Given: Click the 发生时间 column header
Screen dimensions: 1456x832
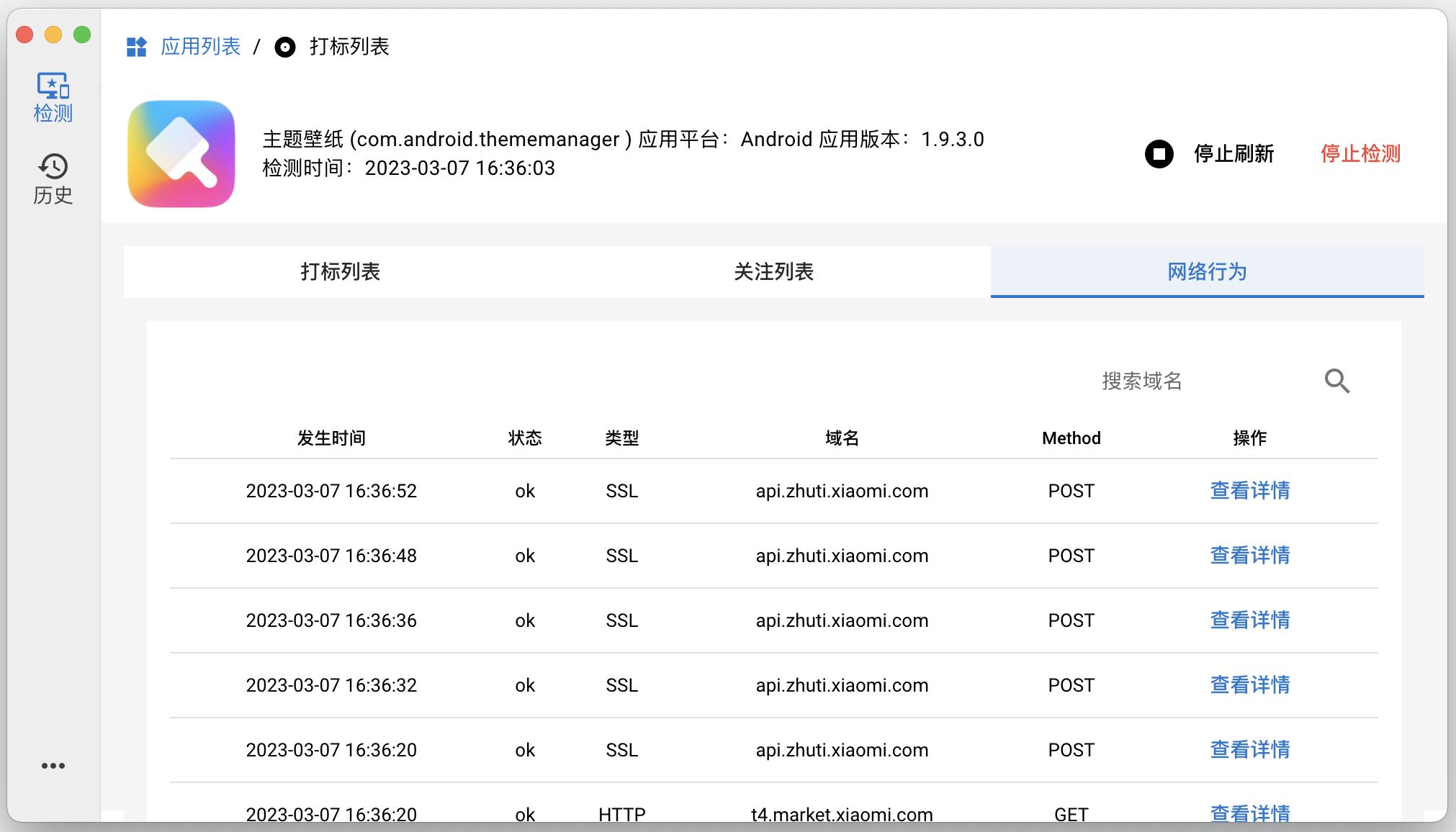Looking at the screenshot, I should pyautogui.click(x=331, y=438).
